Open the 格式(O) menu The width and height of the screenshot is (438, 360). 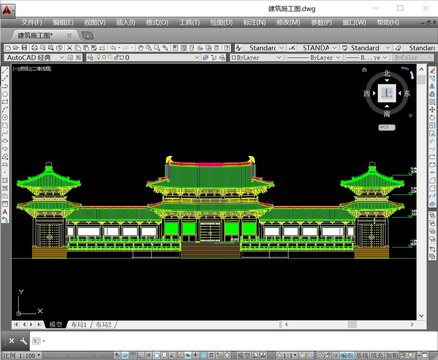click(157, 22)
